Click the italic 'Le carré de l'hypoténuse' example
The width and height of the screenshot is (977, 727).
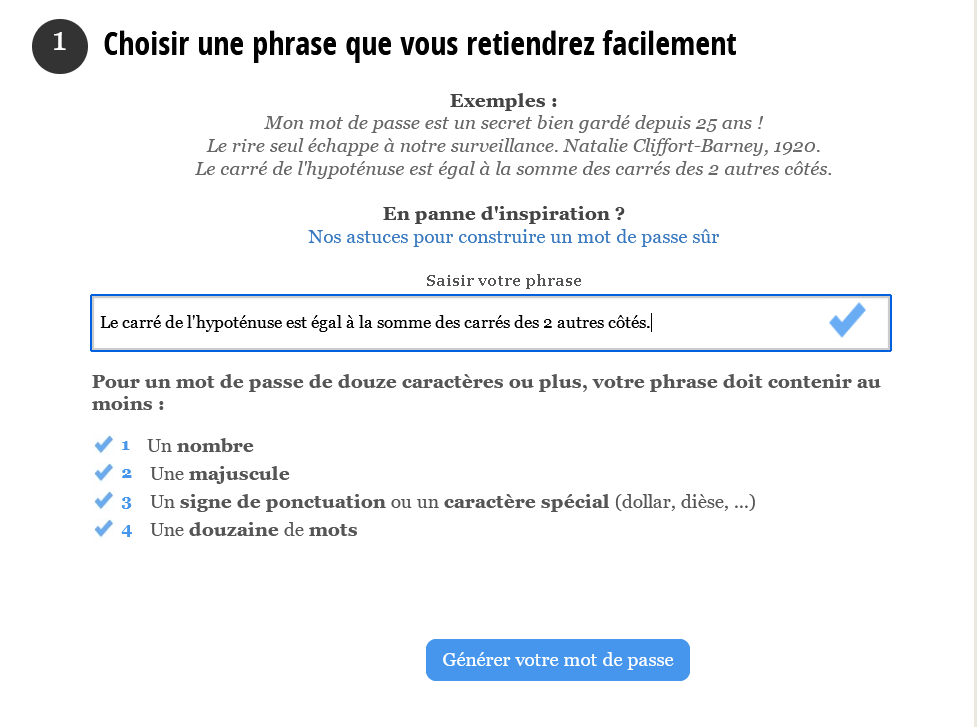(513, 169)
